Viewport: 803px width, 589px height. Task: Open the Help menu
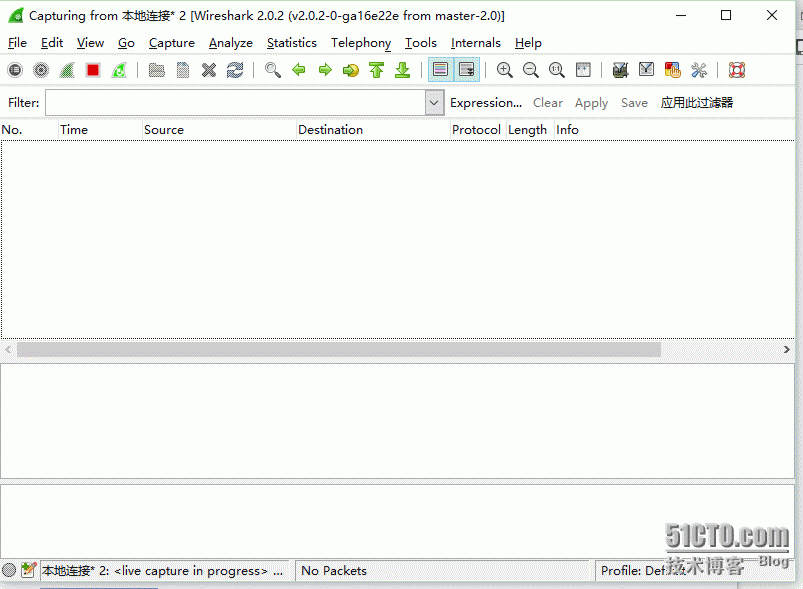pyautogui.click(x=528, y=43)
